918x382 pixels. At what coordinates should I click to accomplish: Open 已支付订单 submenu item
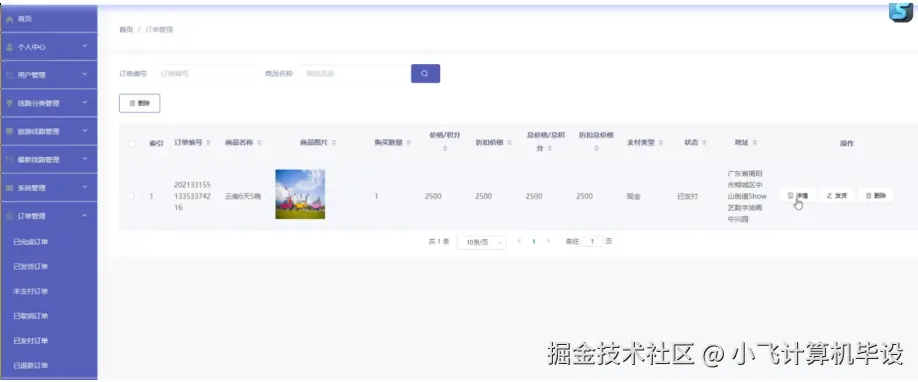tap(30, 340)
